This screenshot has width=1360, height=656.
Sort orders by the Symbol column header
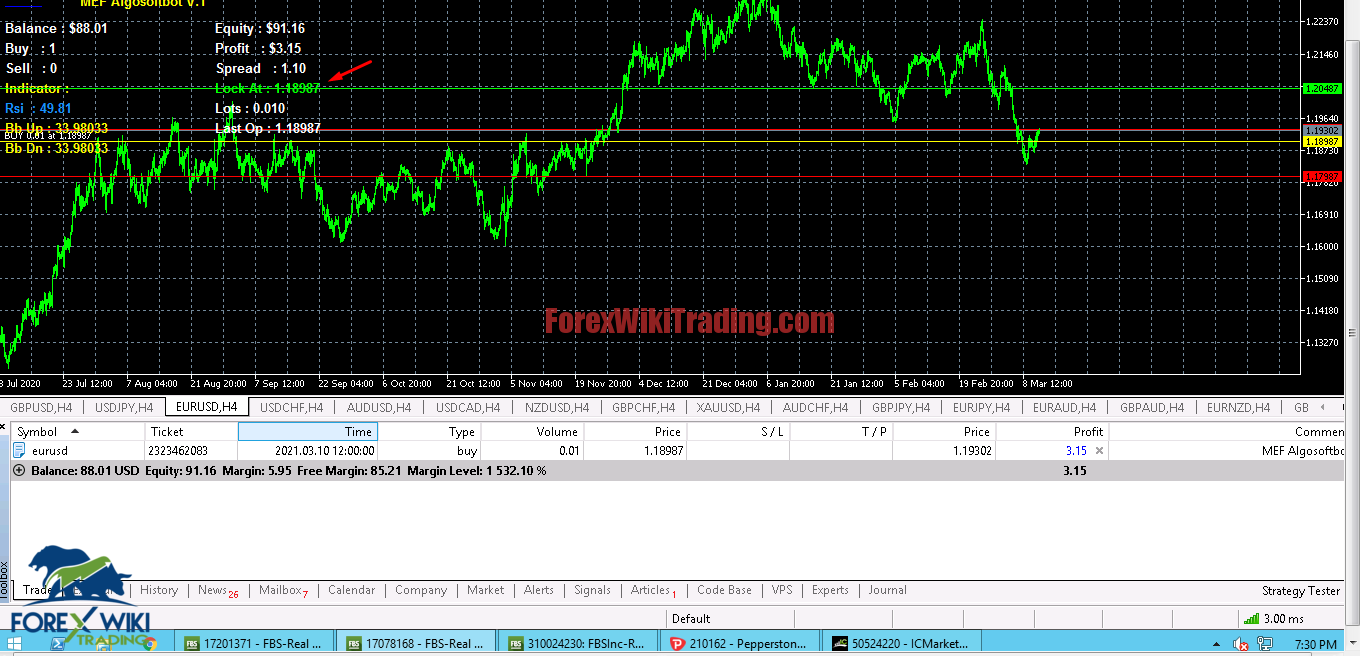(78, 432)
